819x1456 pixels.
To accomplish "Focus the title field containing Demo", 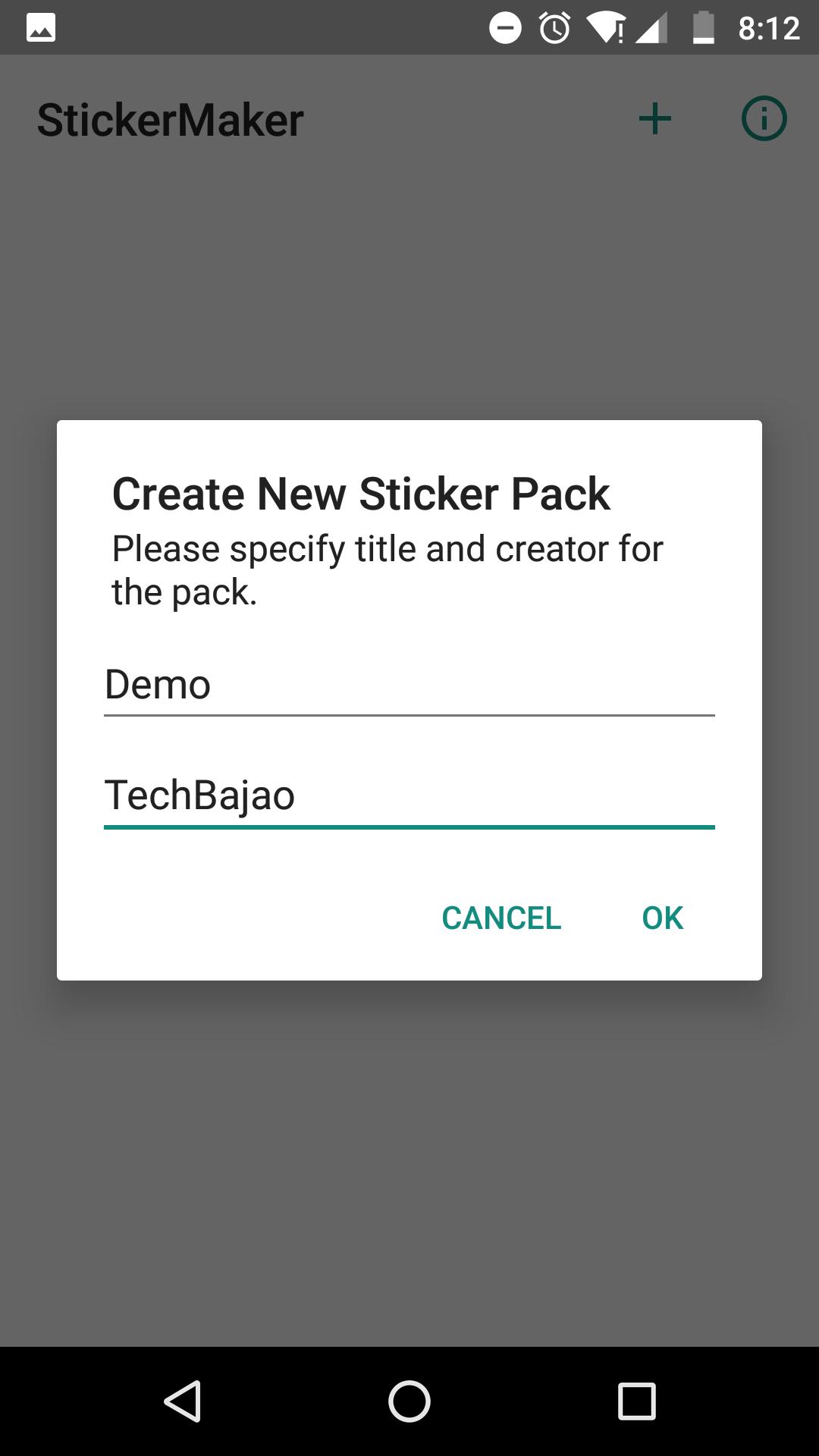I will (409, 685).
